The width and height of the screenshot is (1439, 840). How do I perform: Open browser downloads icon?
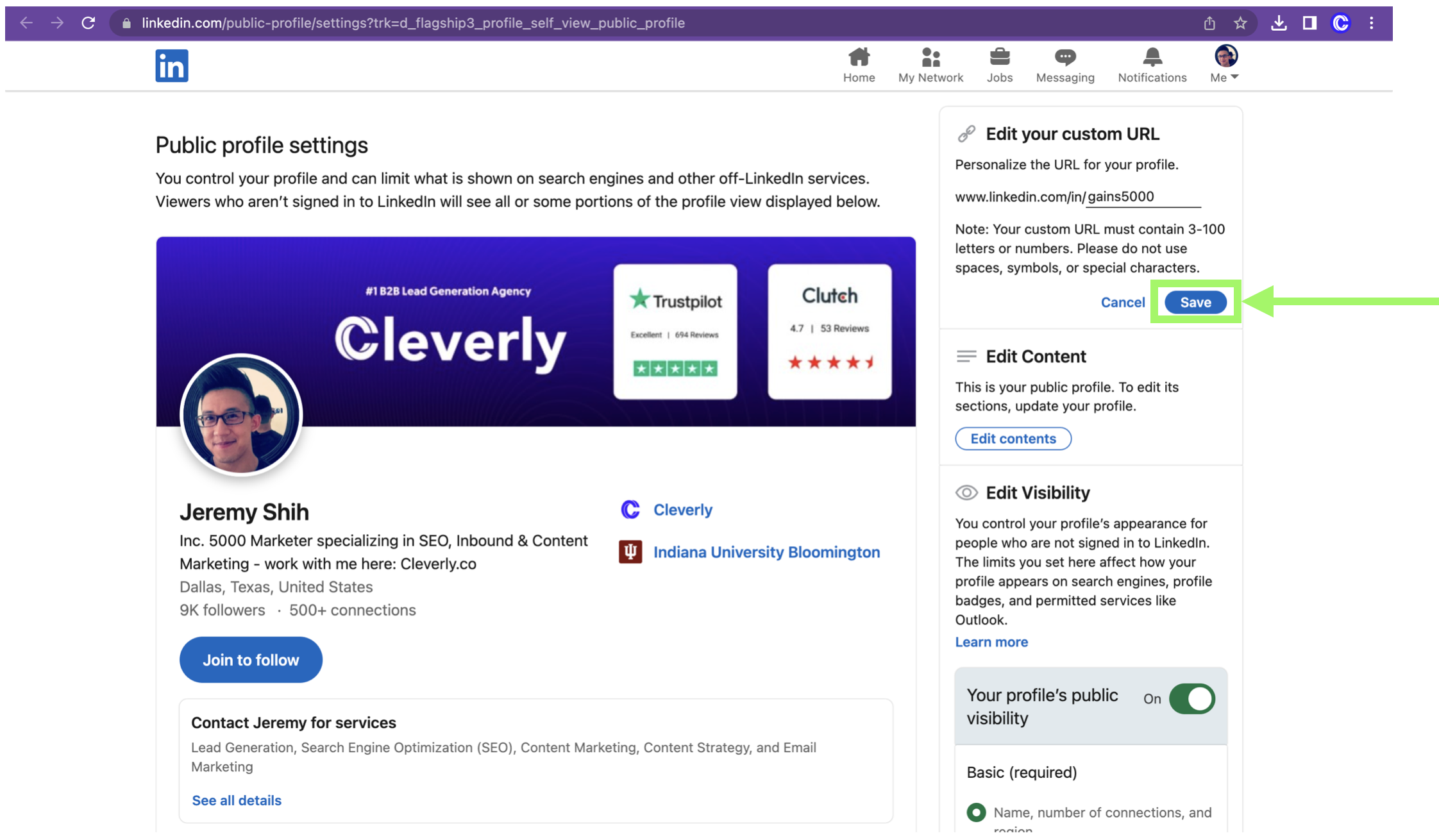click(1278, 23)
